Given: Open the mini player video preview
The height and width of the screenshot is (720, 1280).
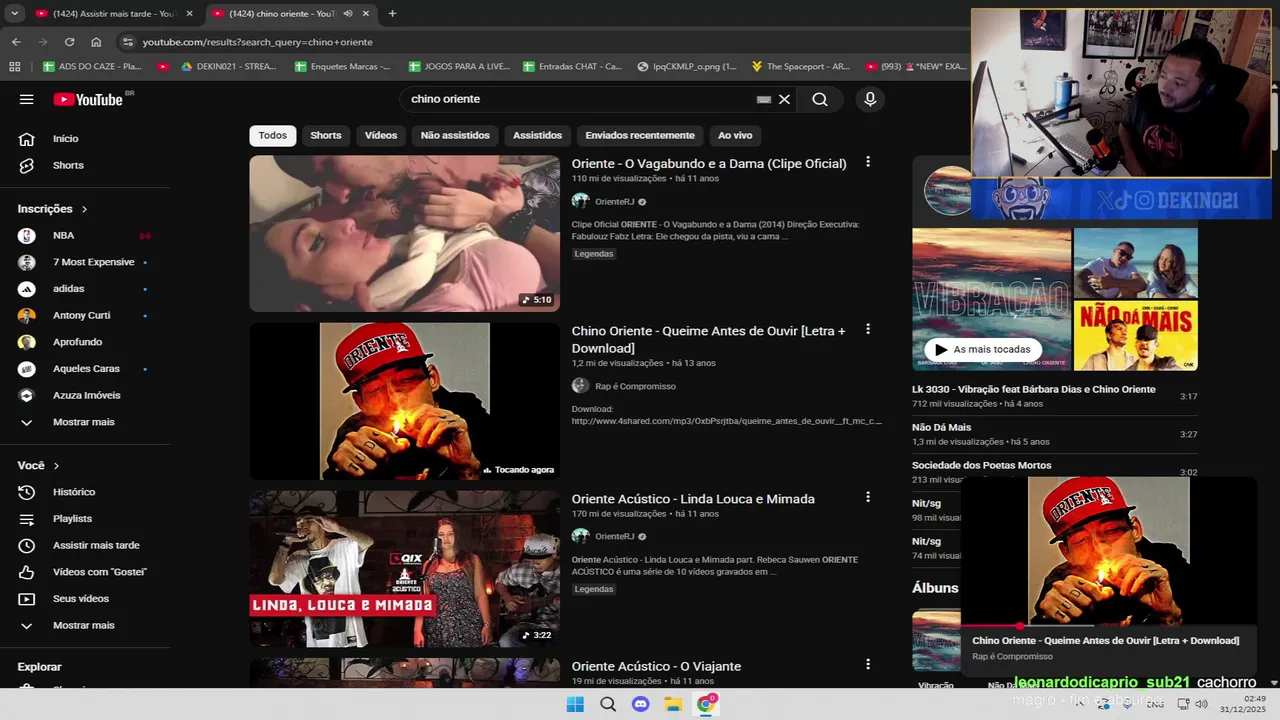Looking at the screenshot, I should click(1108, 550).
